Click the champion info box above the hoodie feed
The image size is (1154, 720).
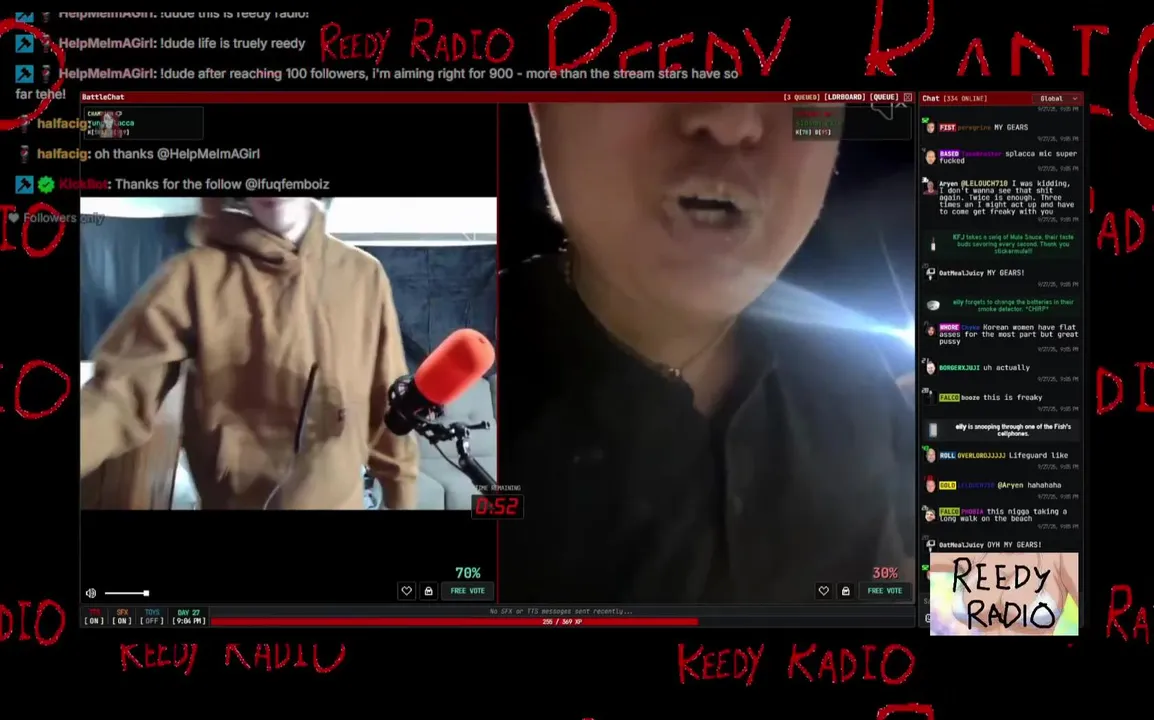point(144,123)
